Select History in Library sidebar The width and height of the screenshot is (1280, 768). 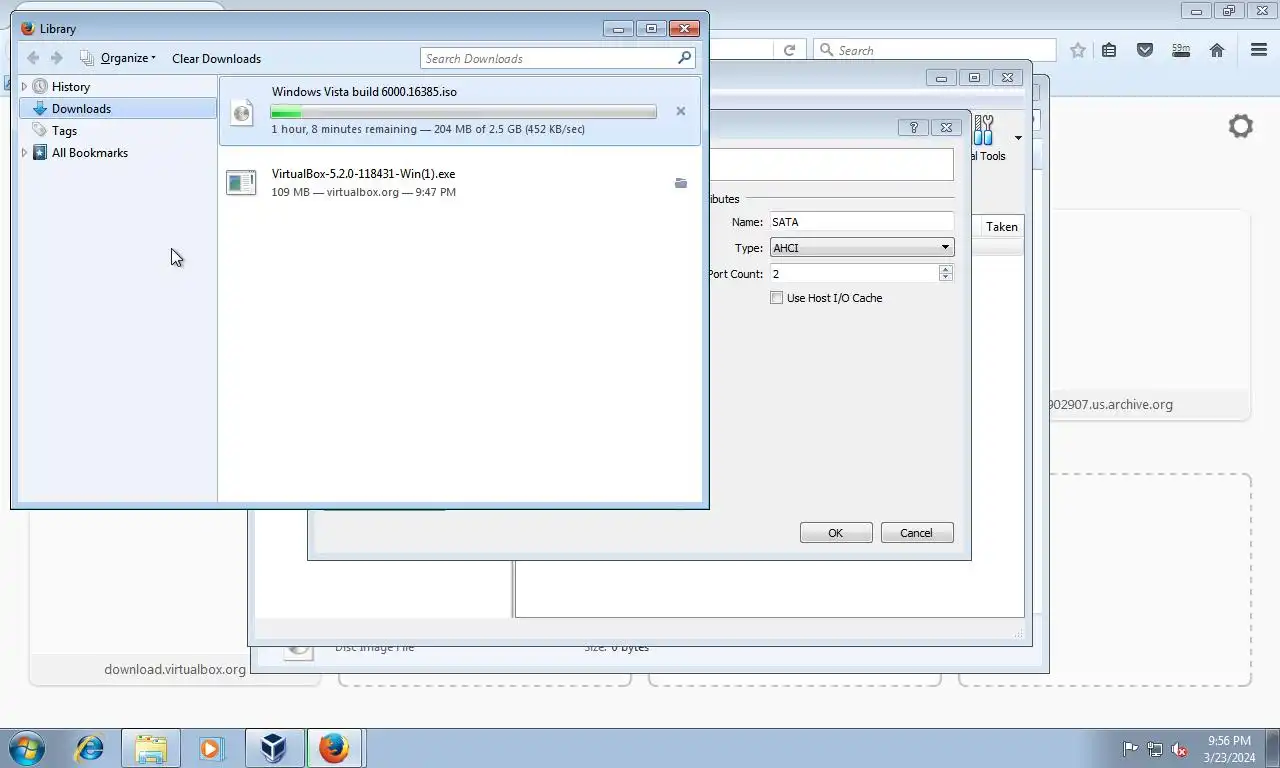71,87
